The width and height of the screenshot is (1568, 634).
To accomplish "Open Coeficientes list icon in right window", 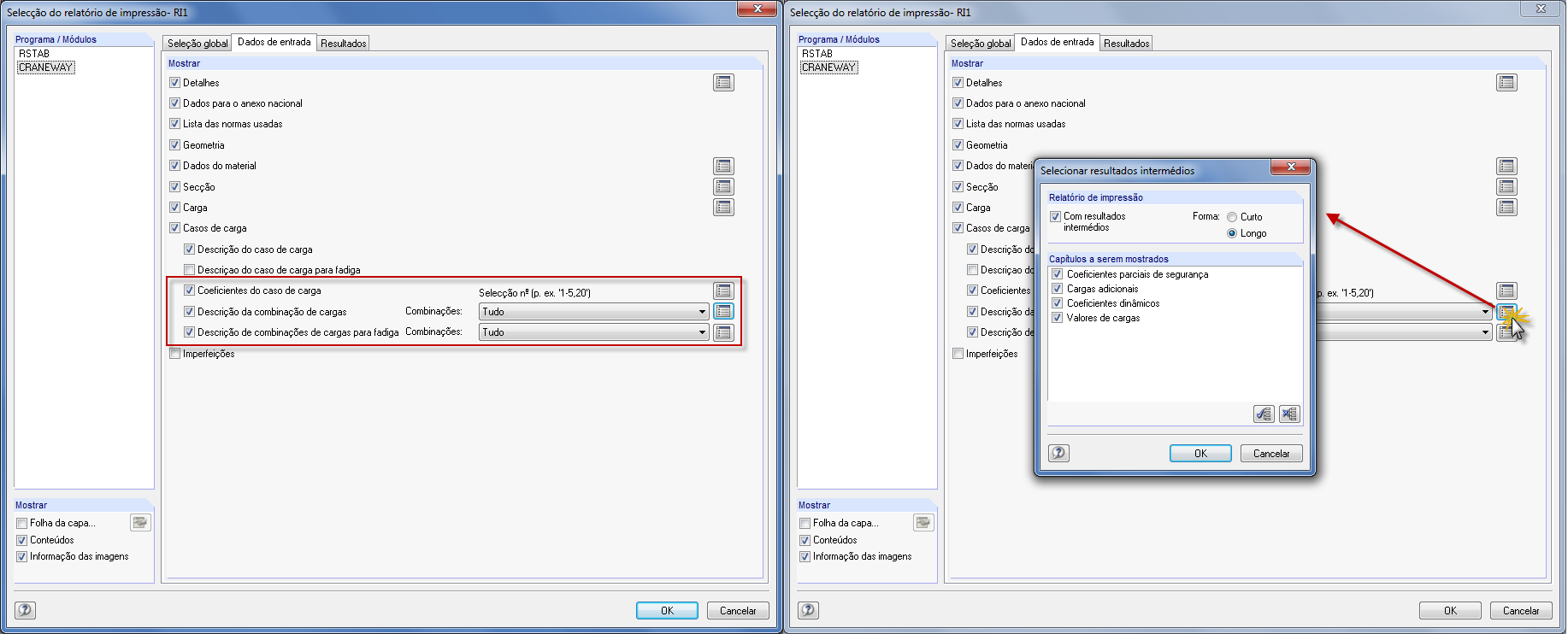I will pos(1506,291).
